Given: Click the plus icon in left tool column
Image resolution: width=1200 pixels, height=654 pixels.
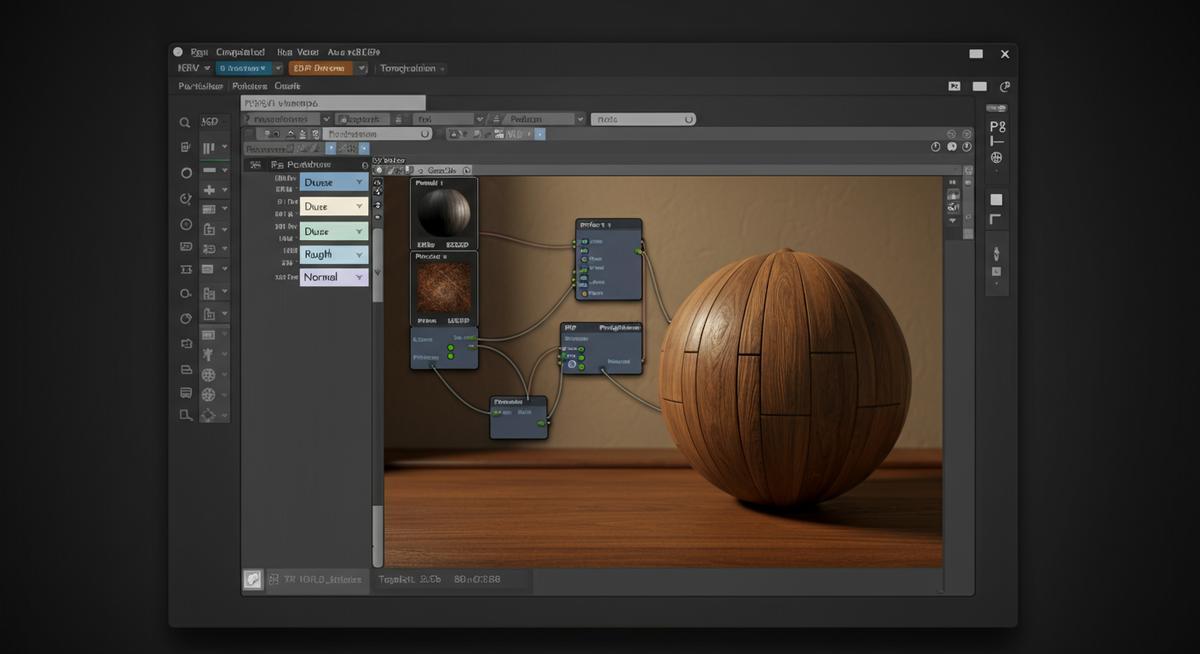Looking at the screenshot, I should point(209,190).
